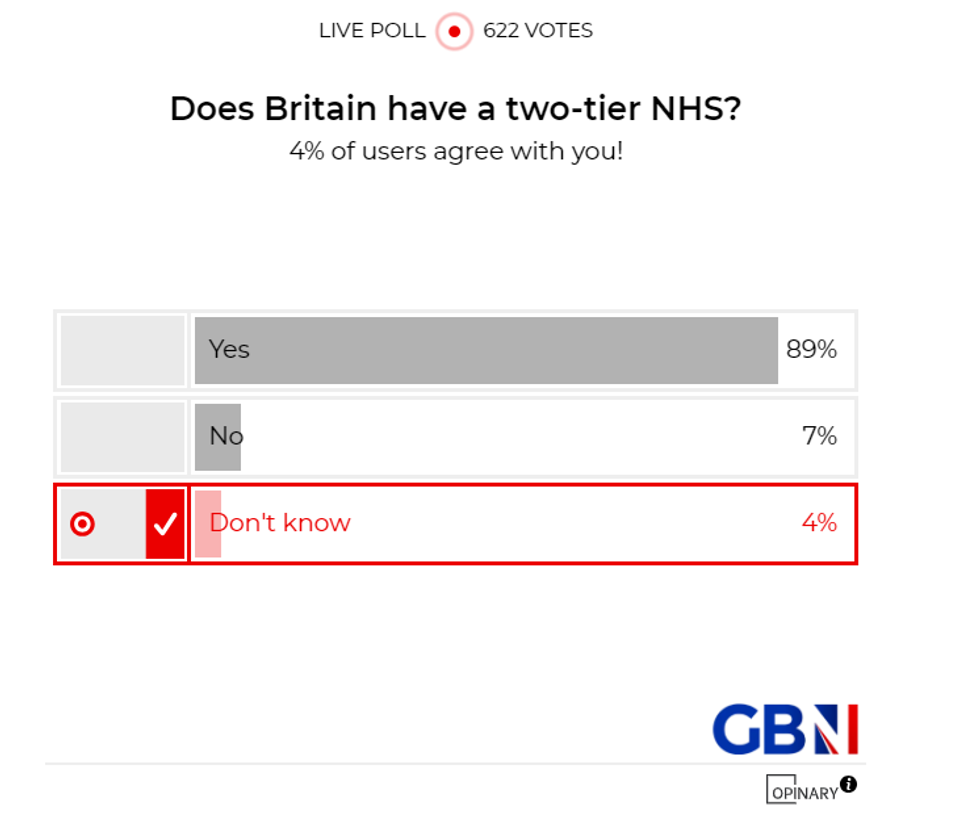Click the 4% agreement subtitle text

(456, 152)
